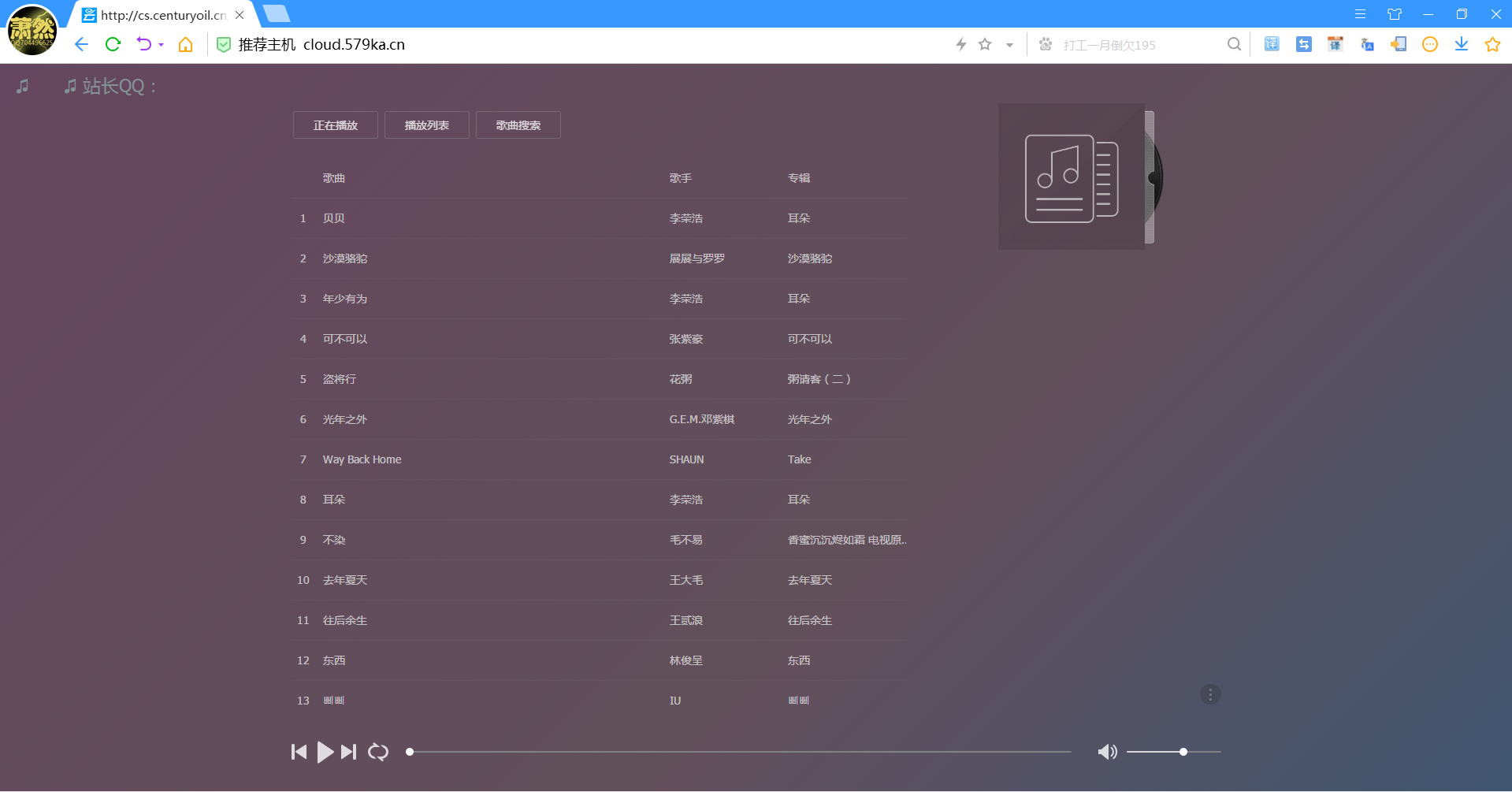1512x792 pixels.
Task: Open the browser hamburger menu
Action: point(1359,13)
